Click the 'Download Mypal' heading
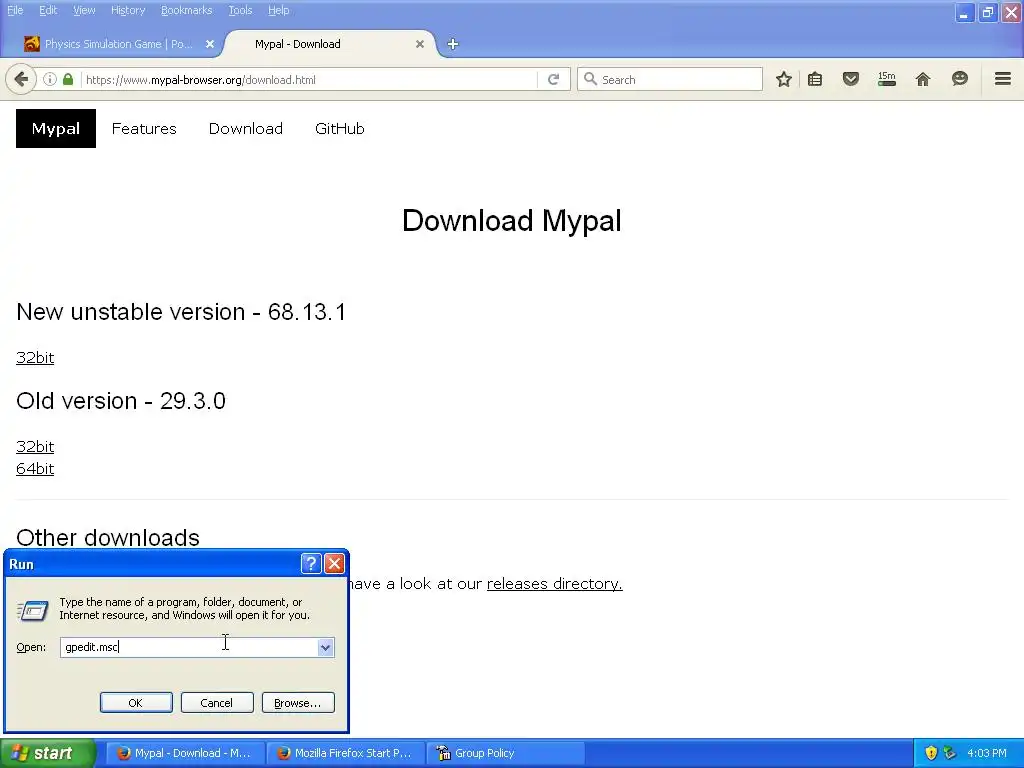1024x768 pixels. (512, 221)
